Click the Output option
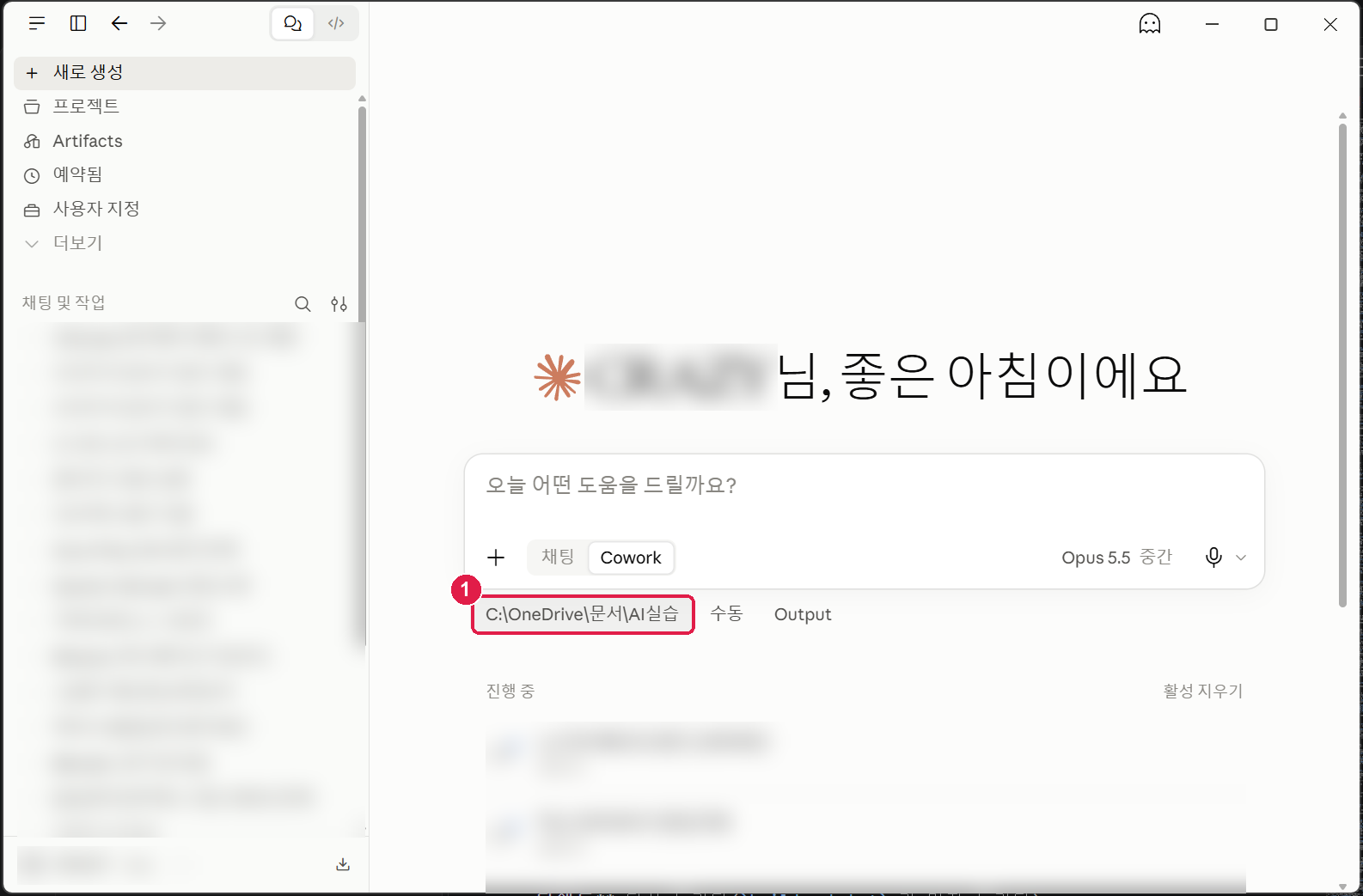The image size is (1363, 896). [803, 614]
